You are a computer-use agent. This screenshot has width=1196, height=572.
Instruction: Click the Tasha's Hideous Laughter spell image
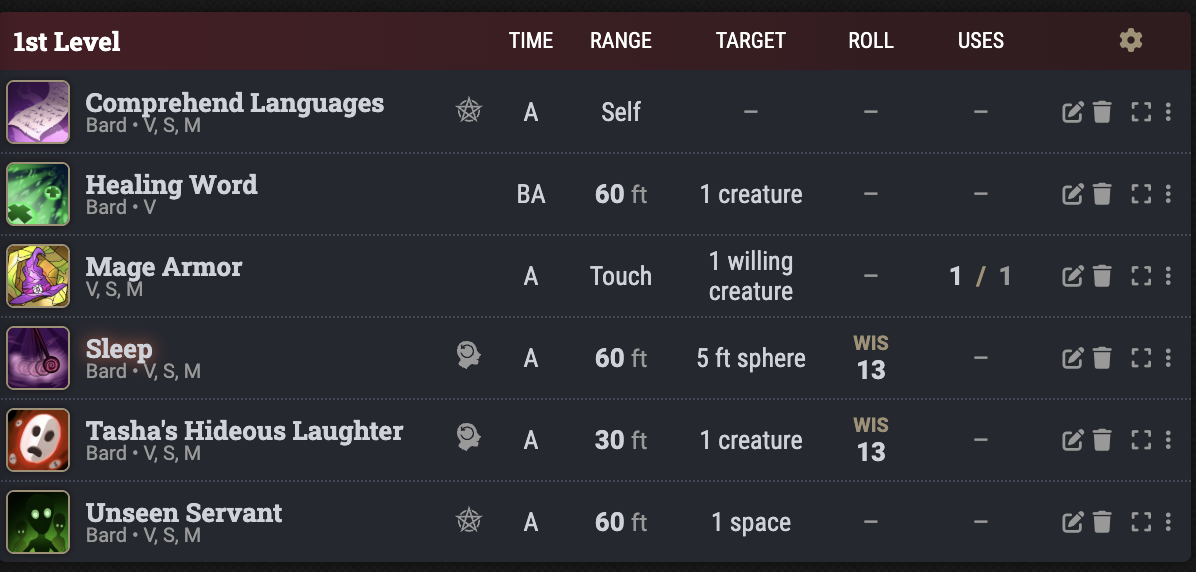(x=38, y=440)
